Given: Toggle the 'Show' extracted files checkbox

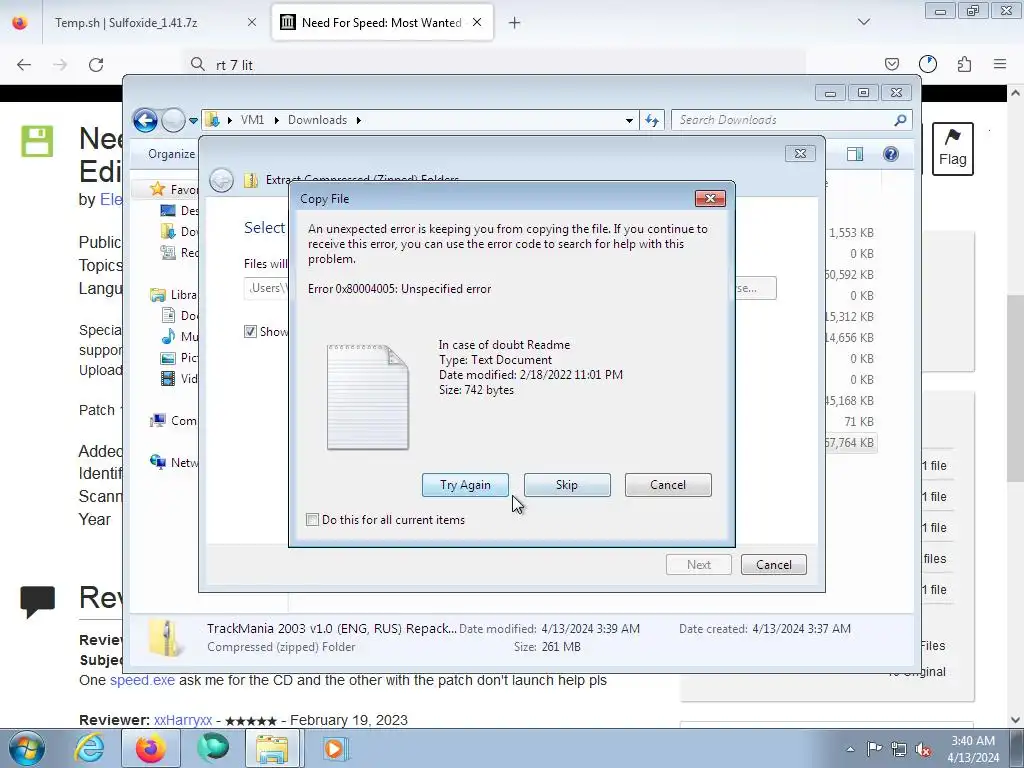Looking at the screenshot, I should coord(250,332).
